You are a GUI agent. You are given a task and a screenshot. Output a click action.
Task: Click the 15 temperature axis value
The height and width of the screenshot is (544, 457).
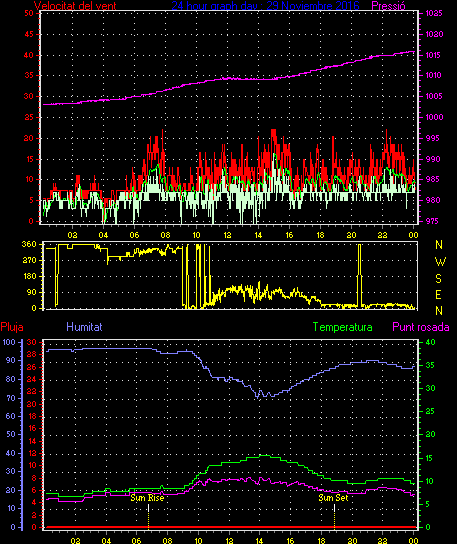click(430, 458)
